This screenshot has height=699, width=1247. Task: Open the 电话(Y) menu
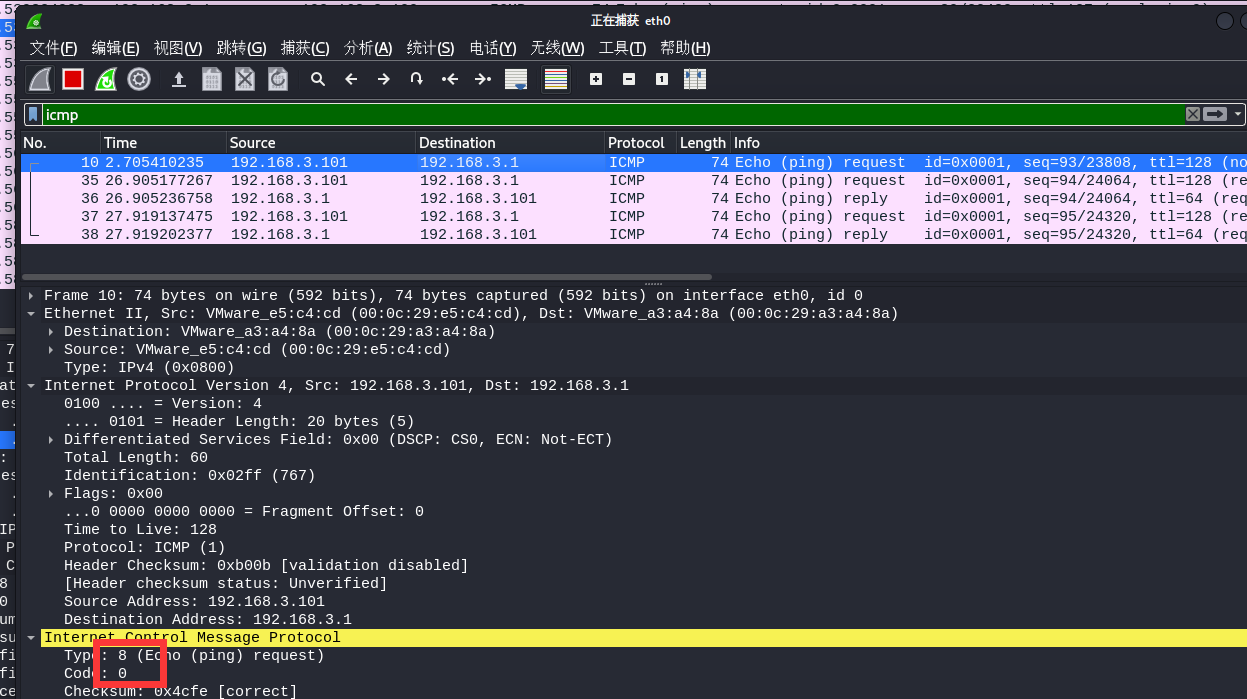(493, 48)
